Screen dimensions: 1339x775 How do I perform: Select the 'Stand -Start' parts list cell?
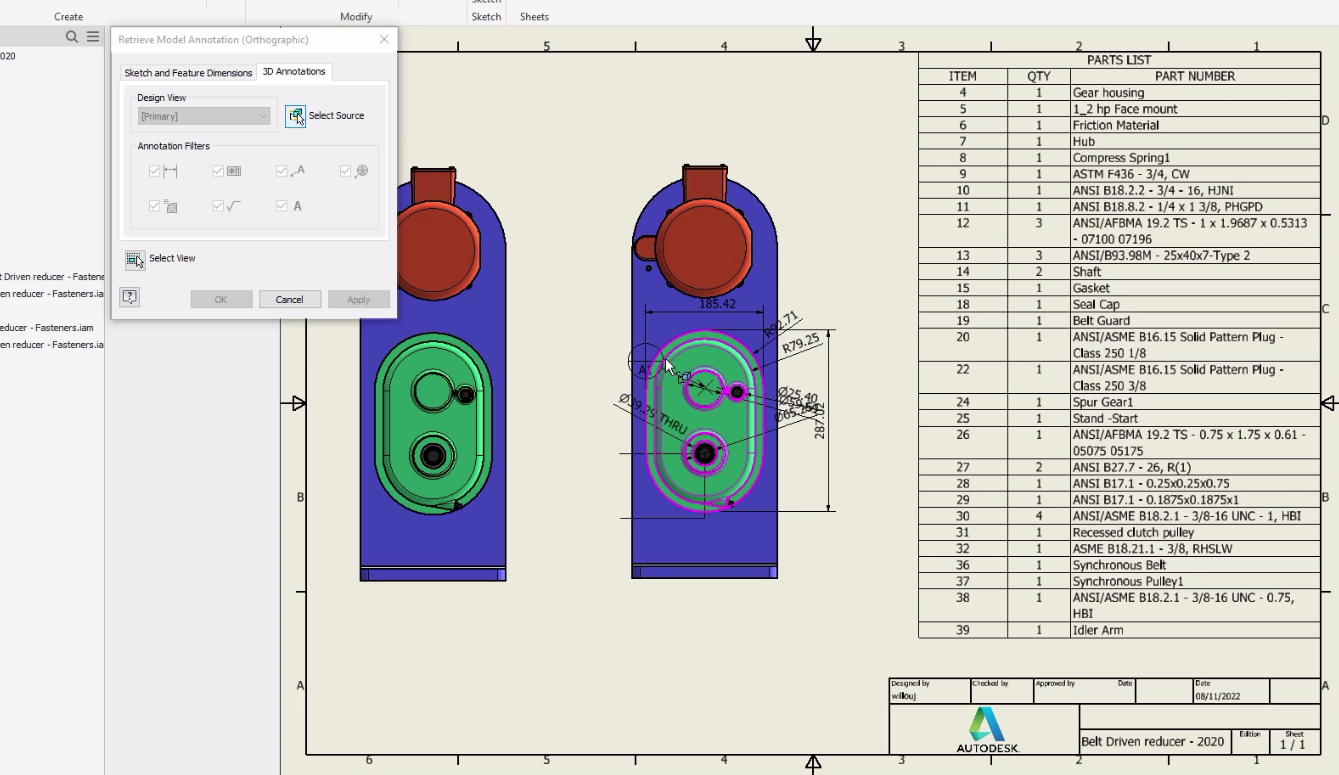(1195, 419)
